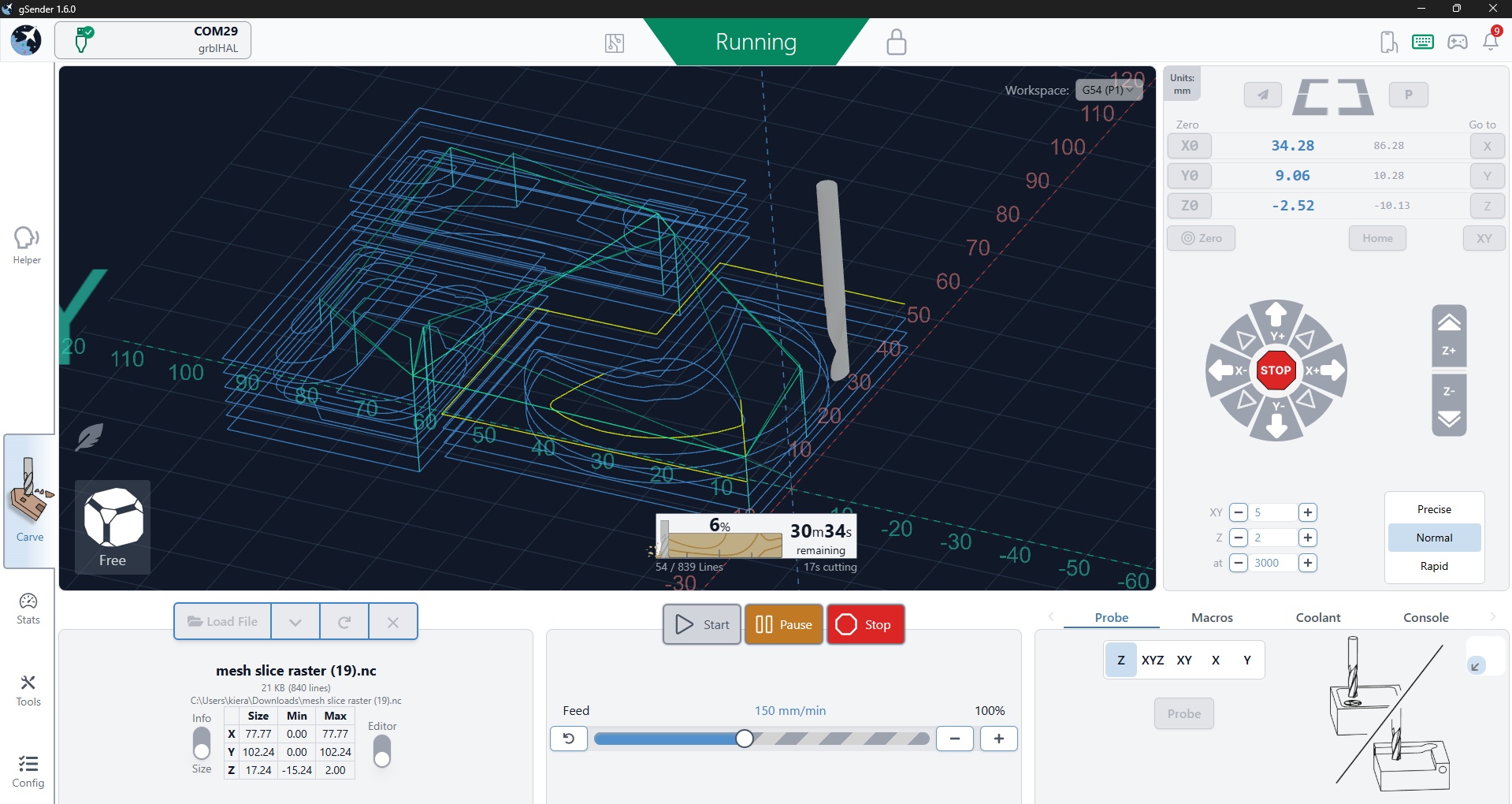1512x804 pixels.
Task: Click the Load File button
Action: click(223, 621)
